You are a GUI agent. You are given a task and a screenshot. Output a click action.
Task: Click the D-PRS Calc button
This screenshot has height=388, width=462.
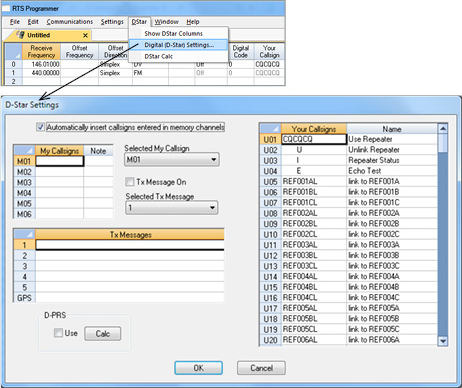point(103,334)
